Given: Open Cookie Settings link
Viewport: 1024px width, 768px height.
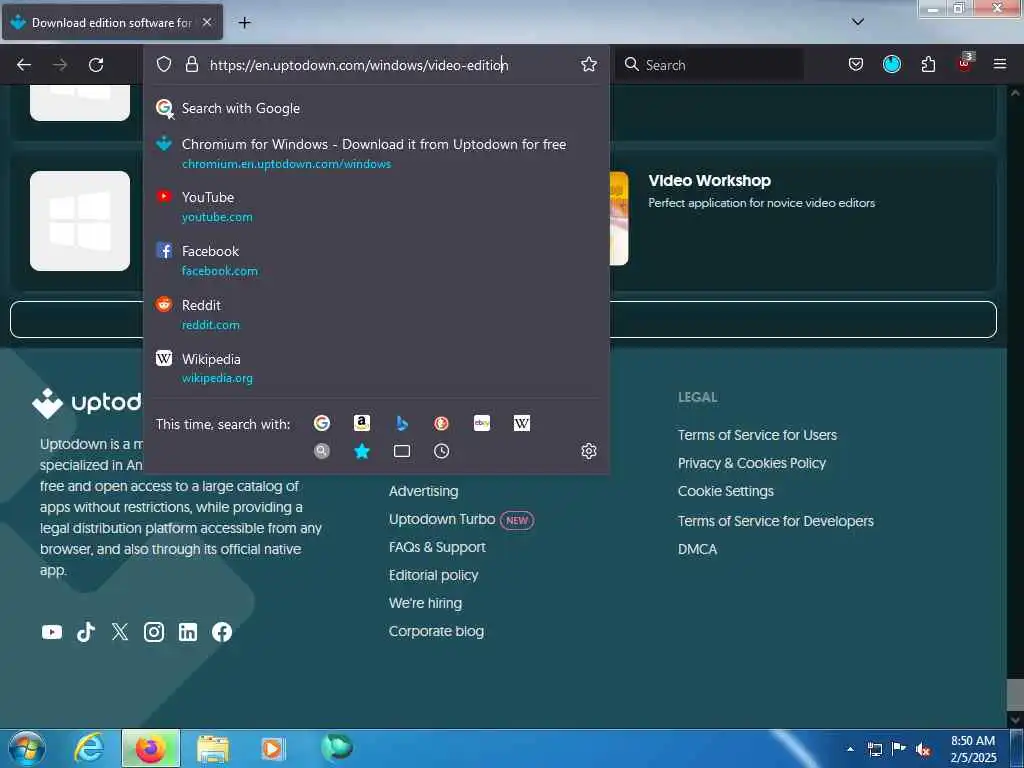Looking at the screenshot, I should pos(726,491).
